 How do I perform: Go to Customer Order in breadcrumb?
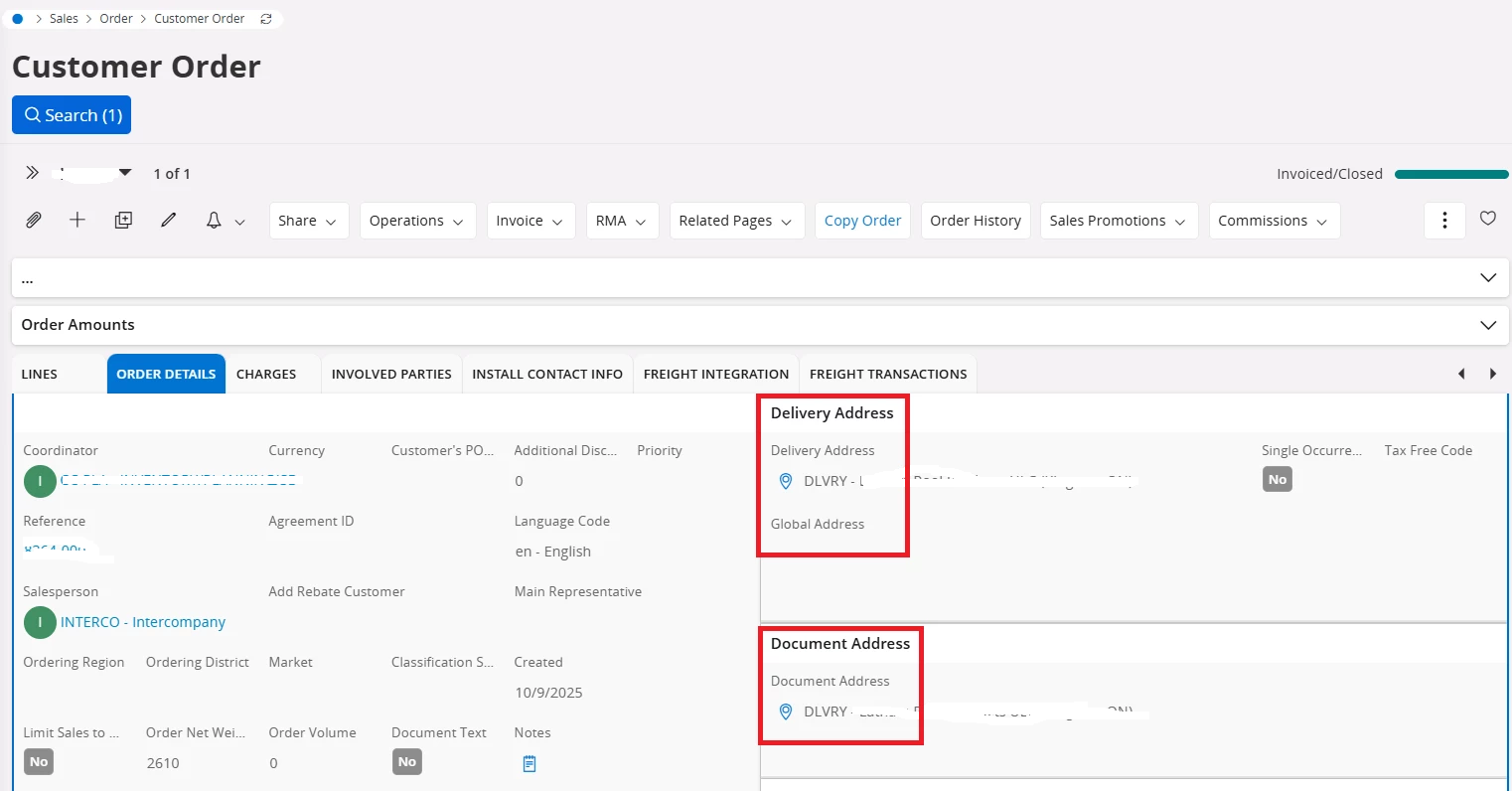[200, 19]
